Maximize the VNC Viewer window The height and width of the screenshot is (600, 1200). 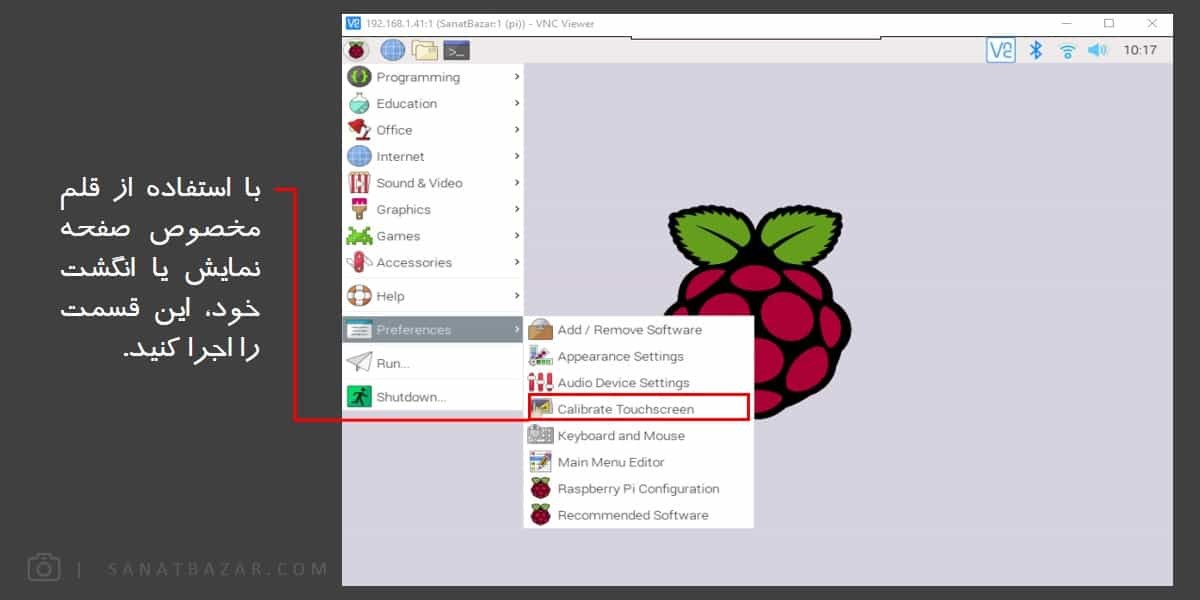click(x=1109, y=23)
